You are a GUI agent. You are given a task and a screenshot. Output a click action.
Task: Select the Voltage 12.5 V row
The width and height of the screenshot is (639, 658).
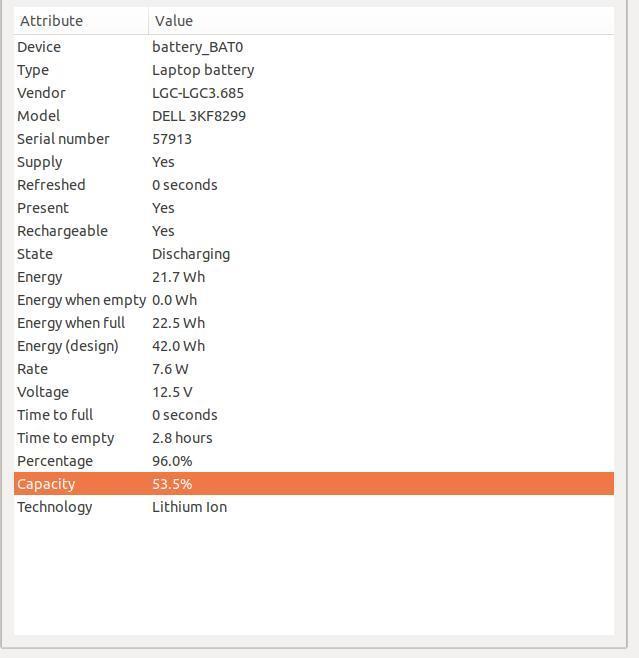[x=314, y=392]
